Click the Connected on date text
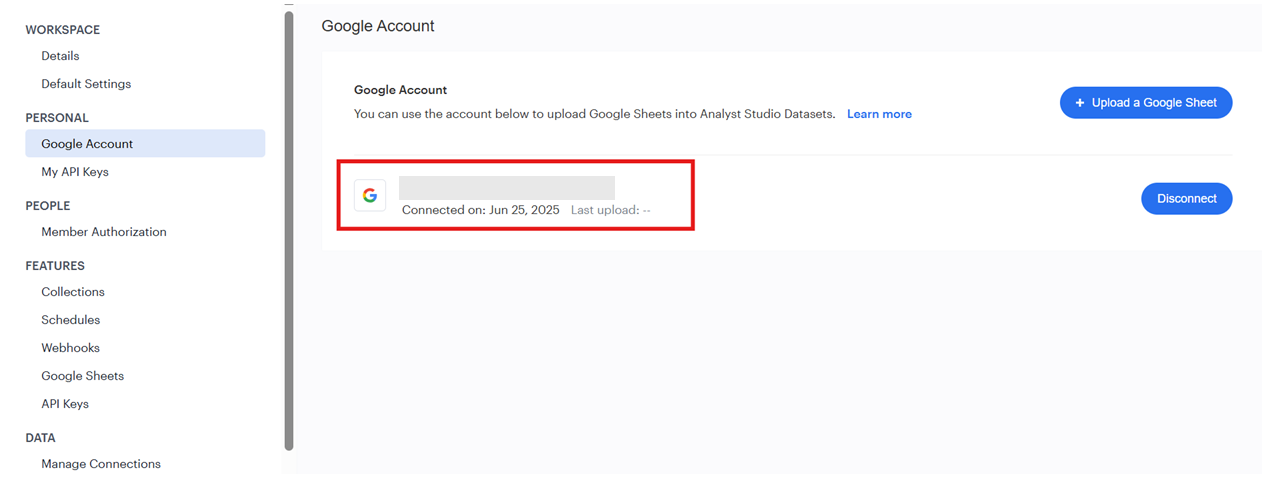 (481, 210)
